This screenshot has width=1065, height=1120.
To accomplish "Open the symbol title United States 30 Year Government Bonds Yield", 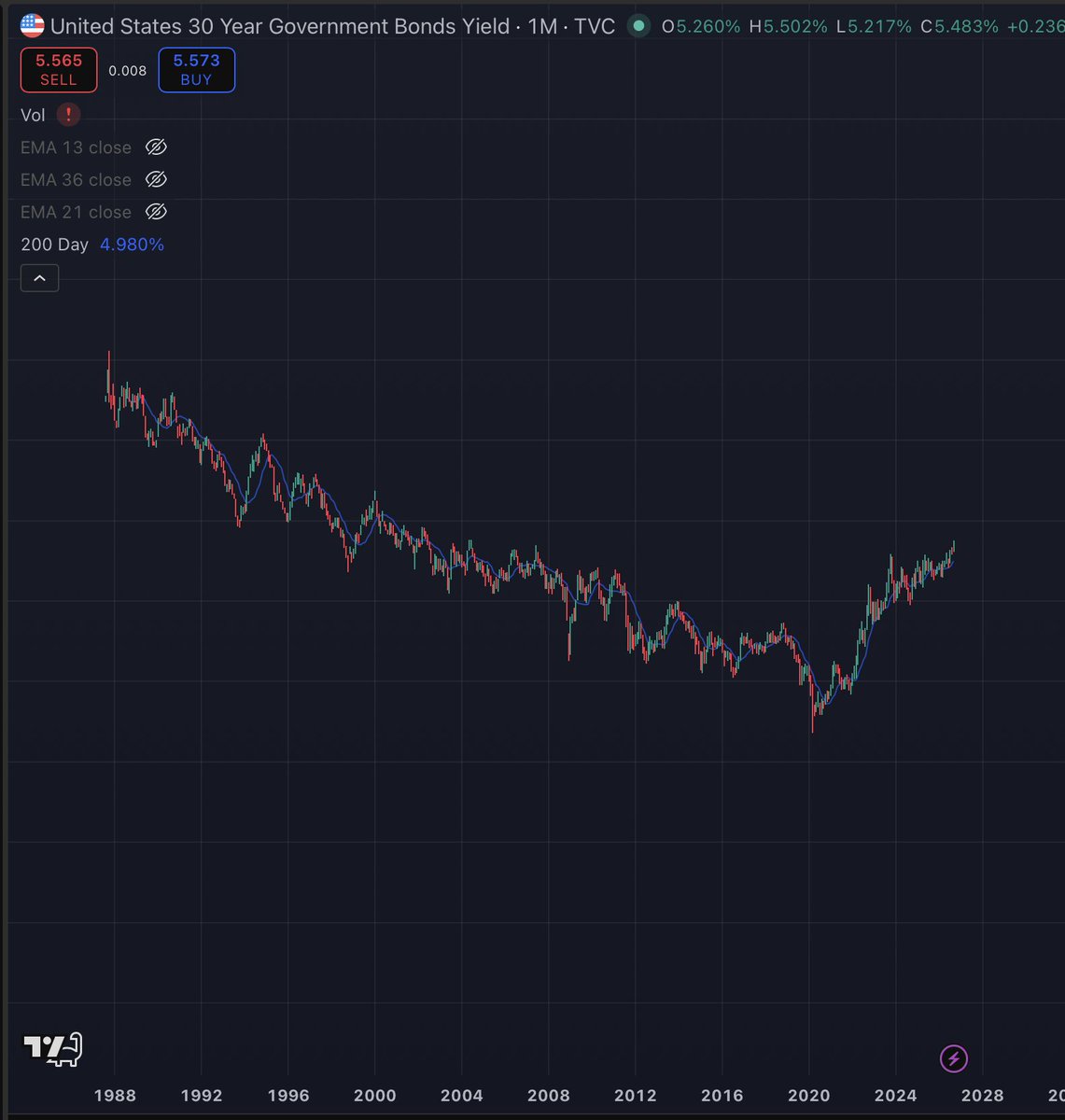I will (x=280, y=26).
